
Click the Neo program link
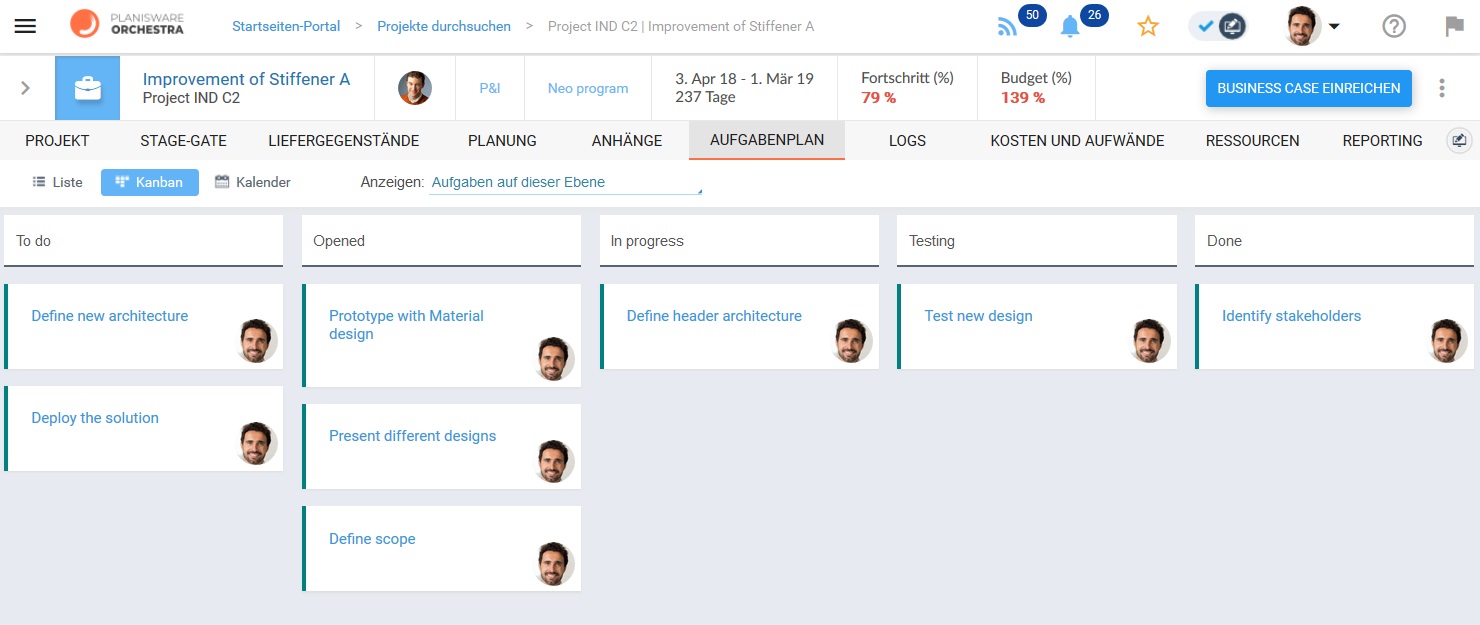[x=588, y=88]
